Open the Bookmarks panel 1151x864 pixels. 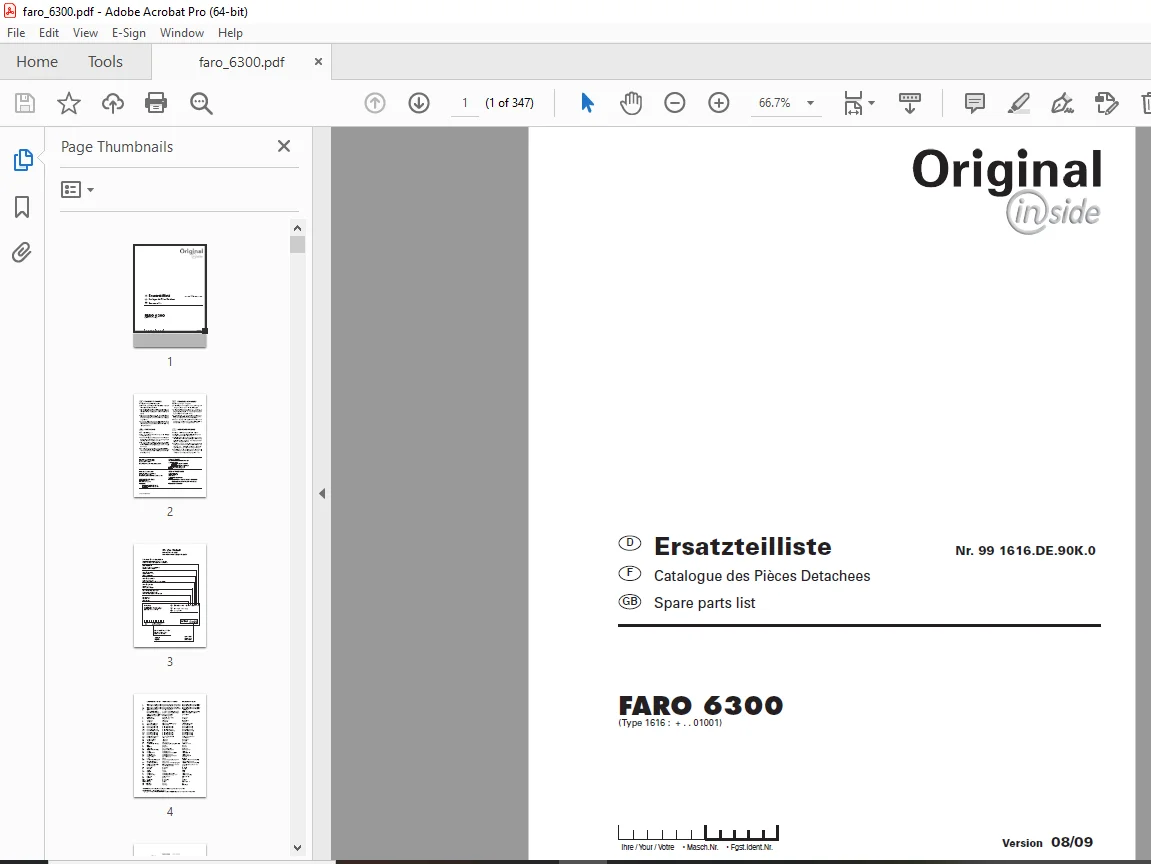(x=22, y=207)
